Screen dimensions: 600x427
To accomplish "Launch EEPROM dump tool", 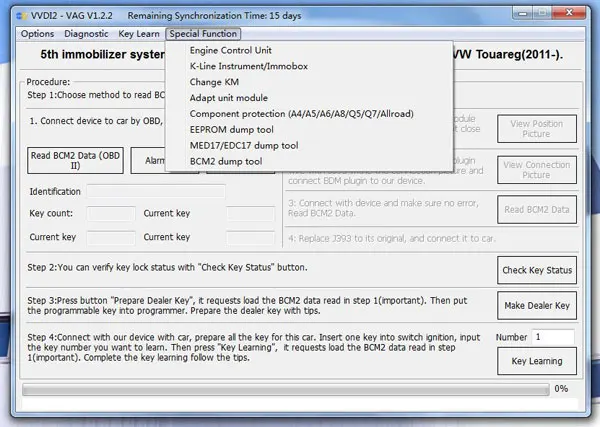I will tap(232, 130).
